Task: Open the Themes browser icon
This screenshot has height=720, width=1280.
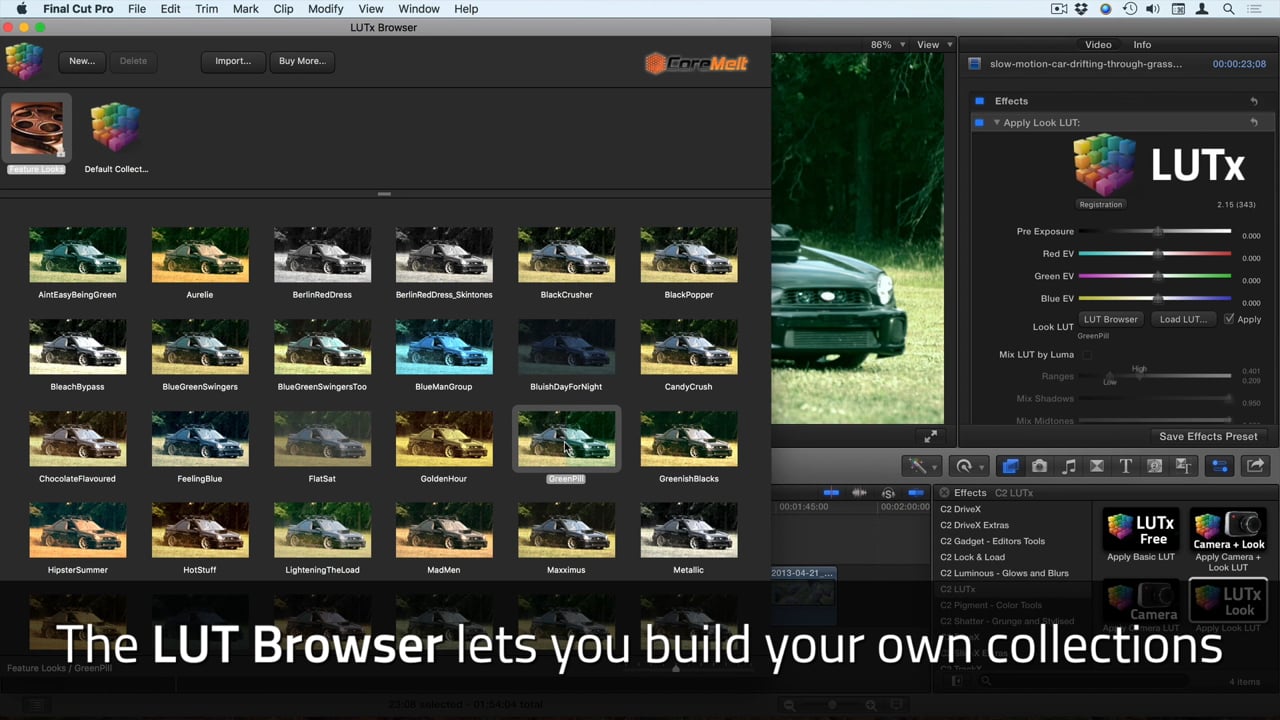Action: pos(1184,466)
